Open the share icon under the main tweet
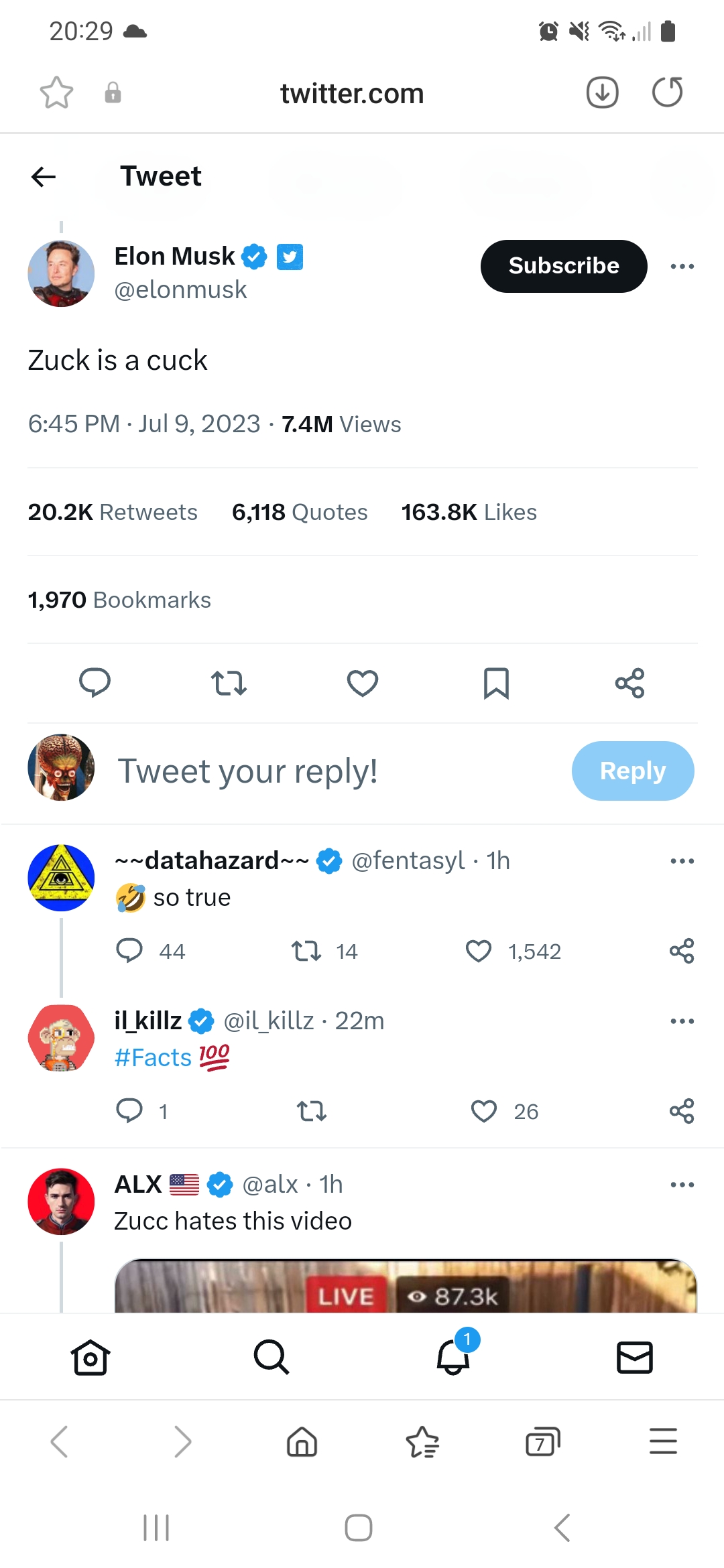This screenshot has height=1568, width=724. click(x=629, y=683)
